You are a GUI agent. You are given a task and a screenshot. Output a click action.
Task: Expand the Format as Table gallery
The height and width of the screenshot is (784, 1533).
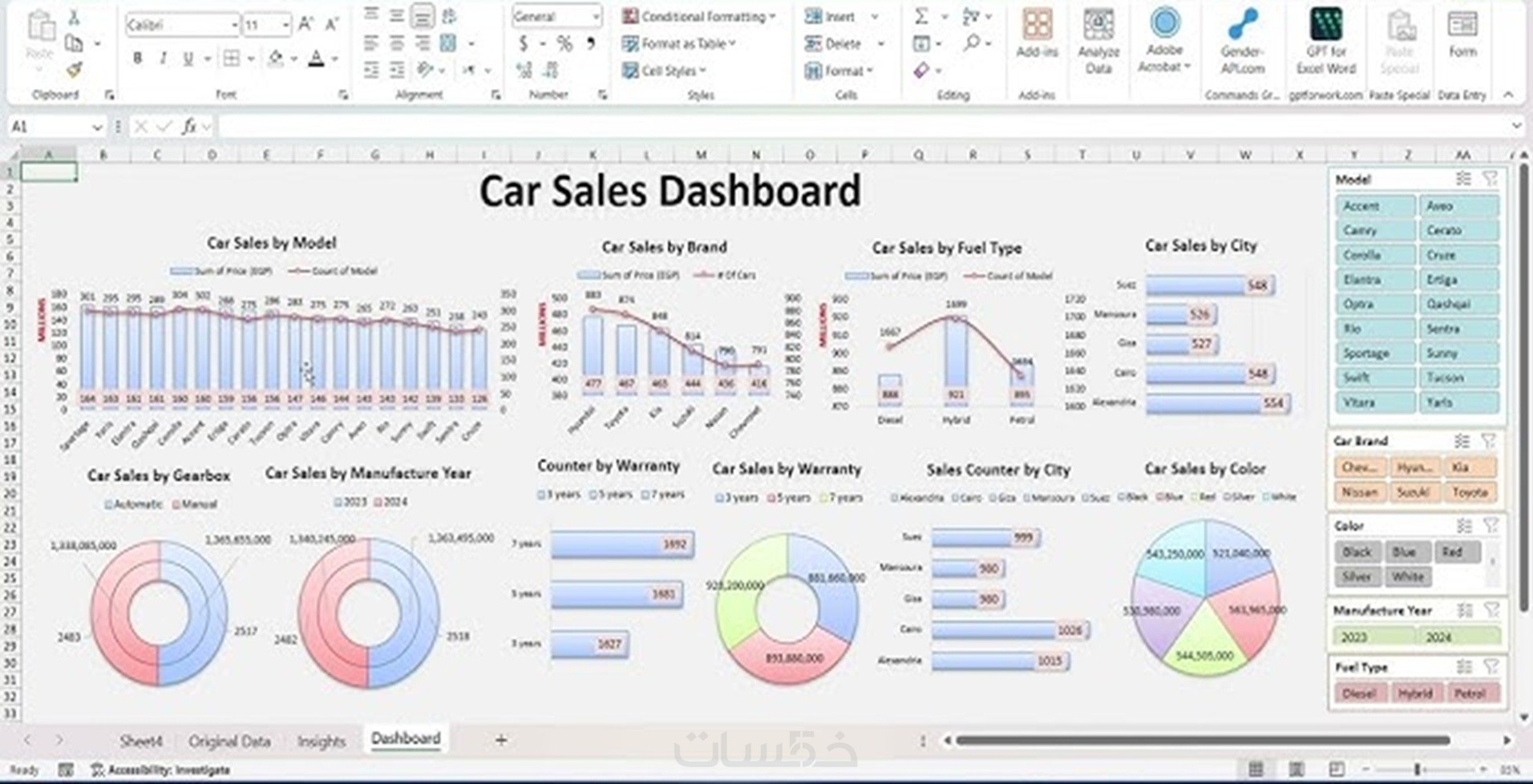[x=679, y=43]
